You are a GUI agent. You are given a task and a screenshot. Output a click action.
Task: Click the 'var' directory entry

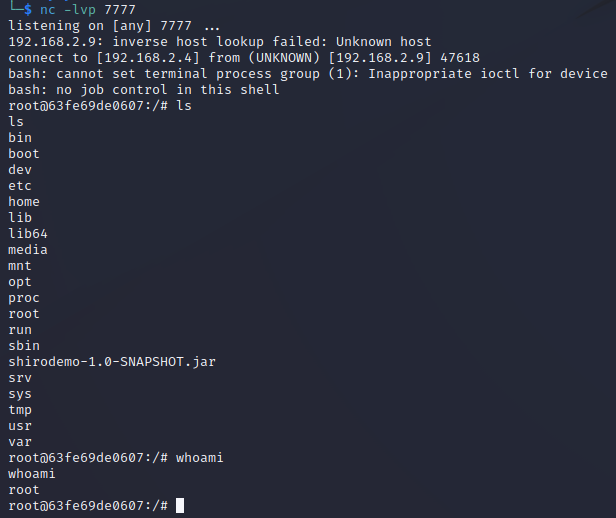pos(20,441)
